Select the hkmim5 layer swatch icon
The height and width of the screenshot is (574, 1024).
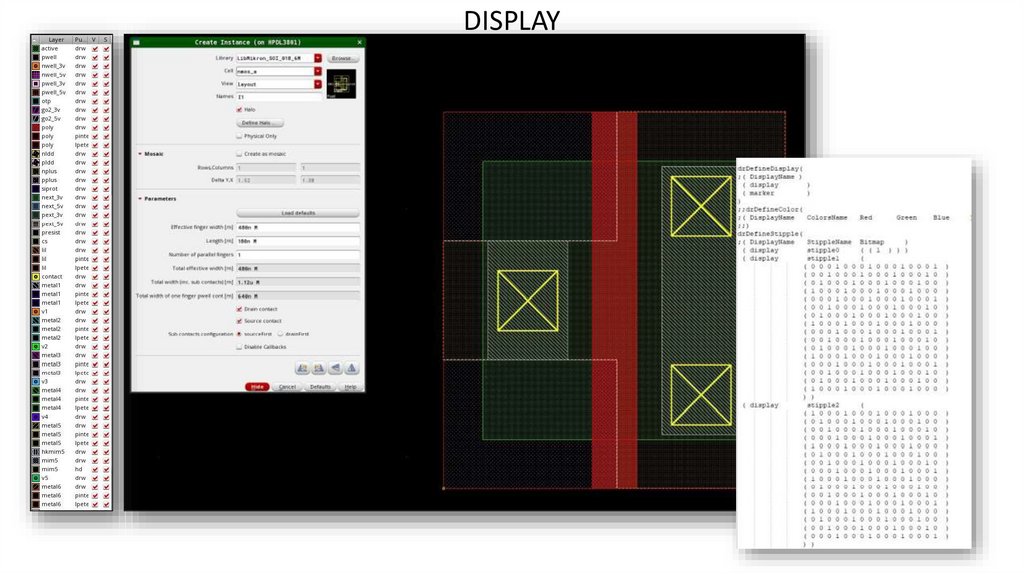(36, 451)
